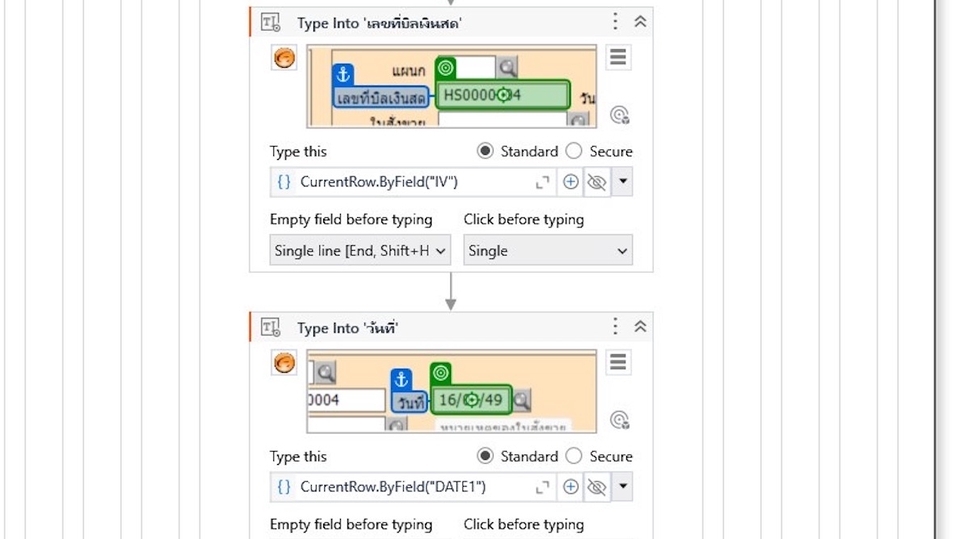Open expanded editor for the "IV" expression
This screenshot has width=960, height=539.
coord(543,182)
